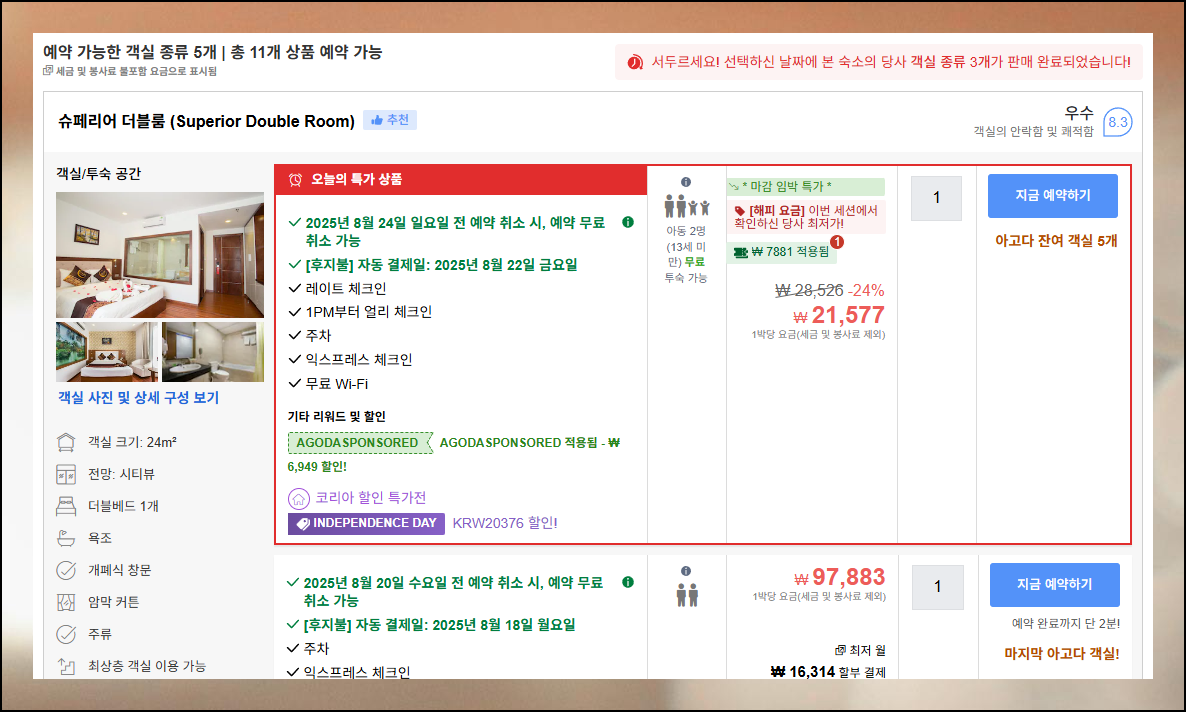Click KRW20376 할인! text
The height and width of the screenshot is (712, 1186).
tap(505, 523)
